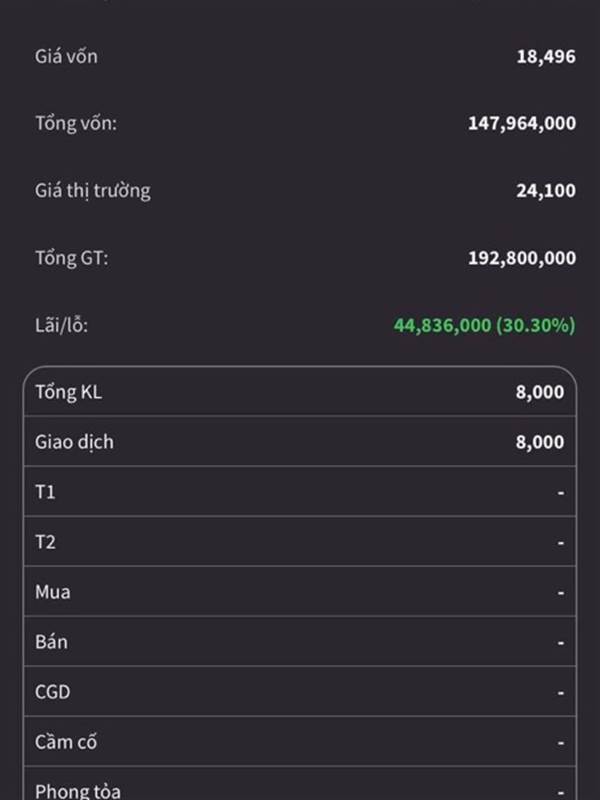Tap the Giao dịch quantity 8,000
This screenshot has height=800, width=600.
540,442
